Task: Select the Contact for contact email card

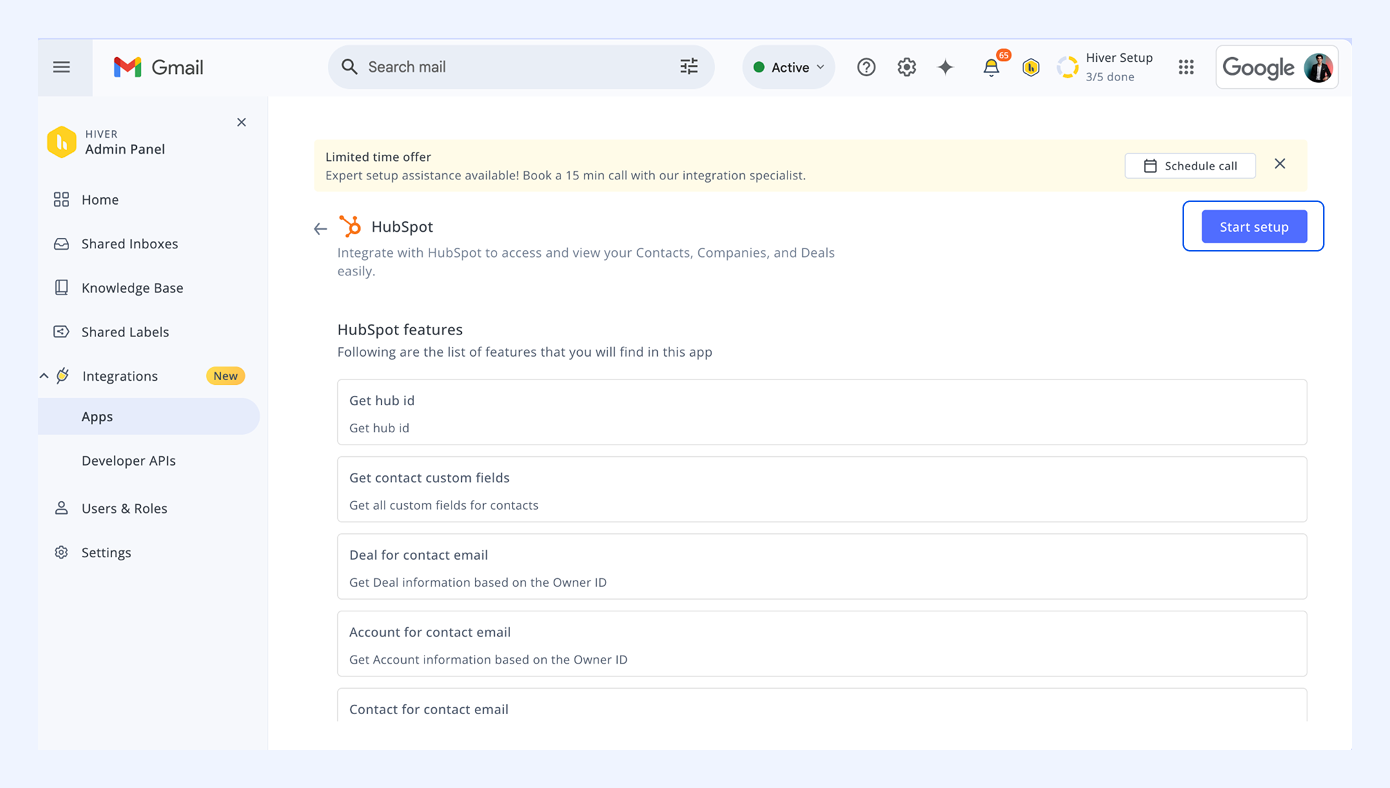Action: click(x=822, y=705)
